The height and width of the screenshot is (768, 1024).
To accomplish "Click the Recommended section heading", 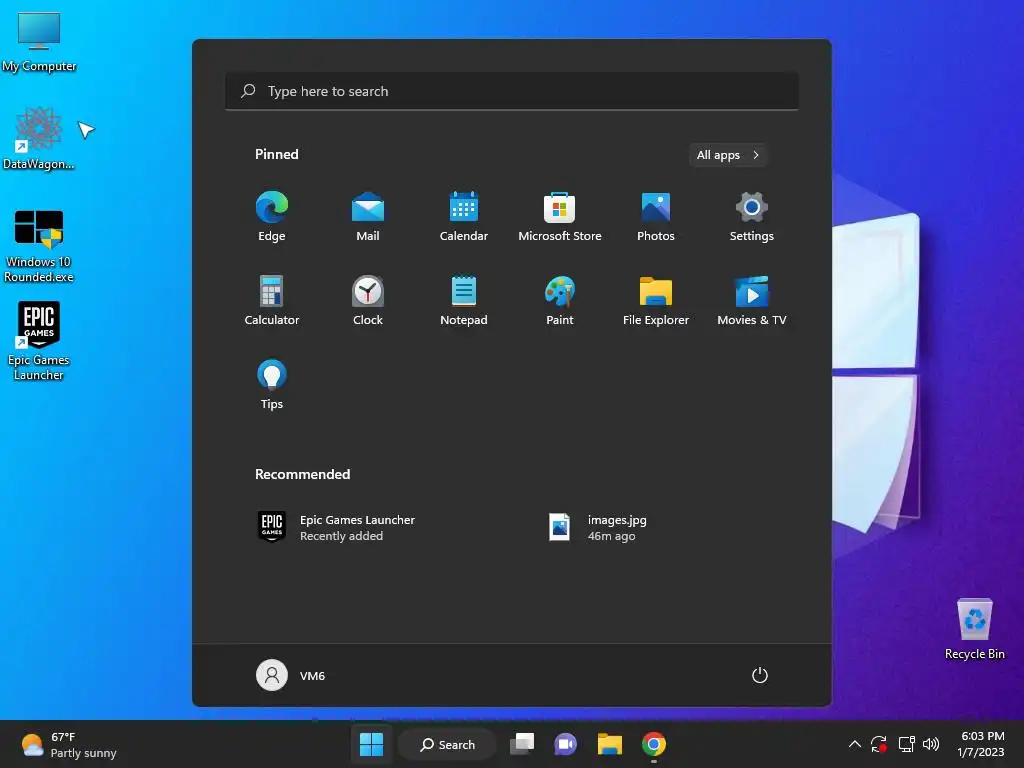I will click(x=302, y=474).
